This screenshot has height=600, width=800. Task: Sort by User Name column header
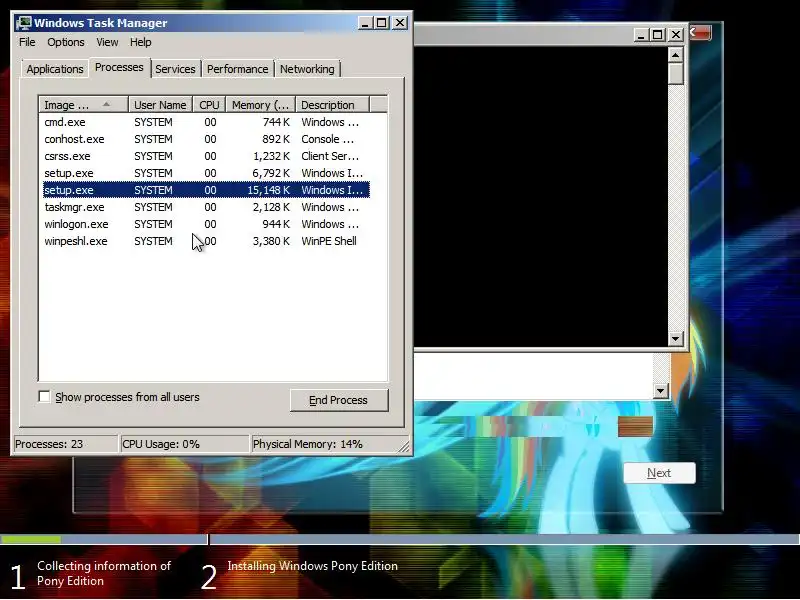pos(160,105)
